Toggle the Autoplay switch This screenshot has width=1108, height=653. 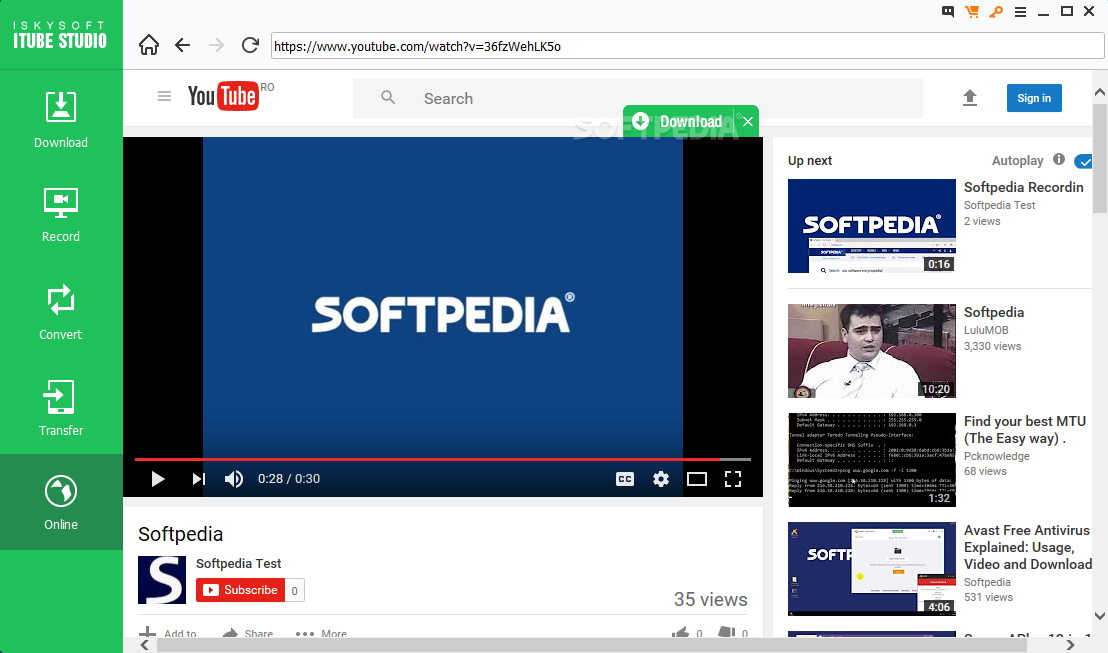1083,162
